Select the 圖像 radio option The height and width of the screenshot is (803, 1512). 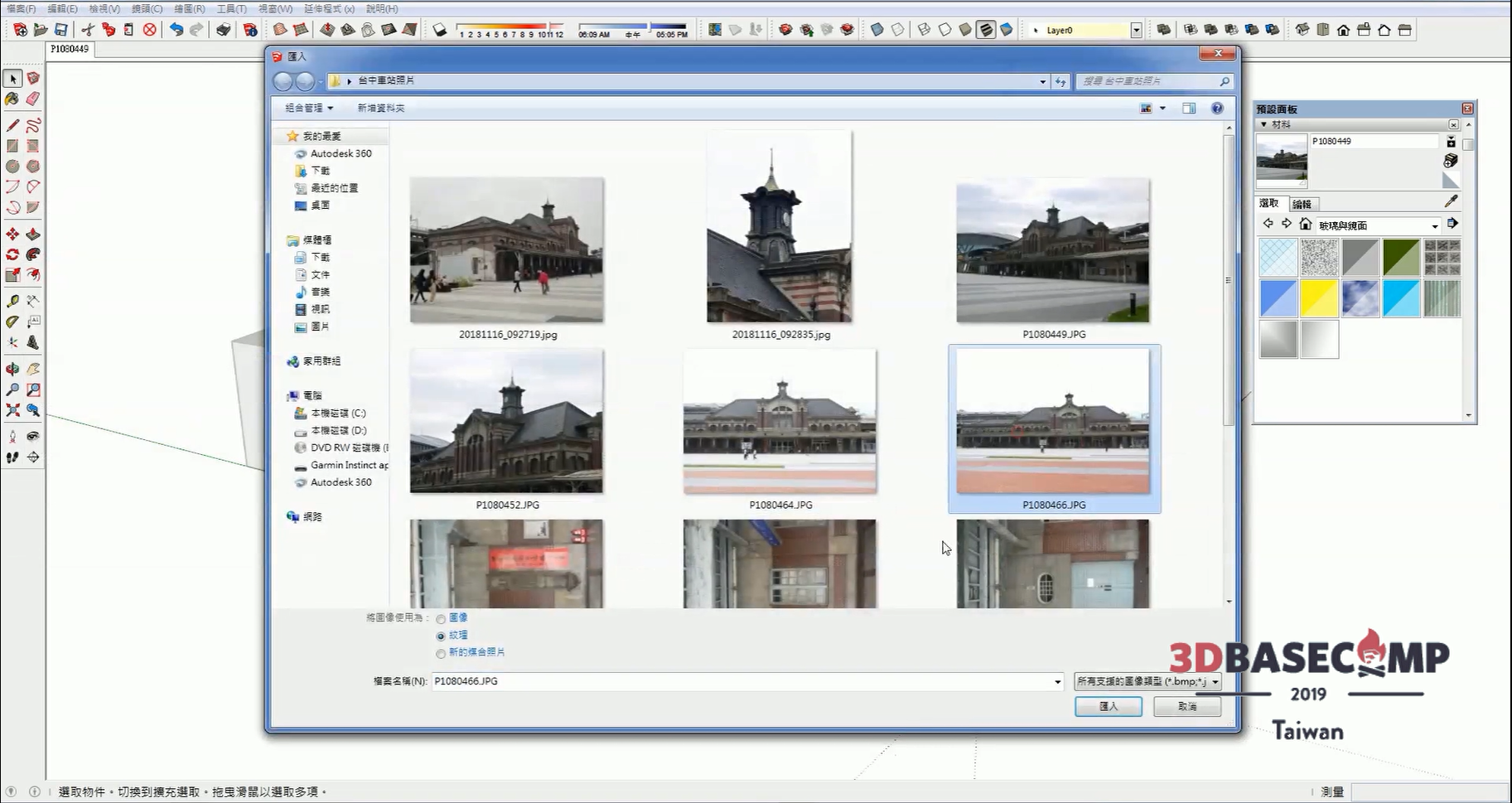tap(441, 618)
